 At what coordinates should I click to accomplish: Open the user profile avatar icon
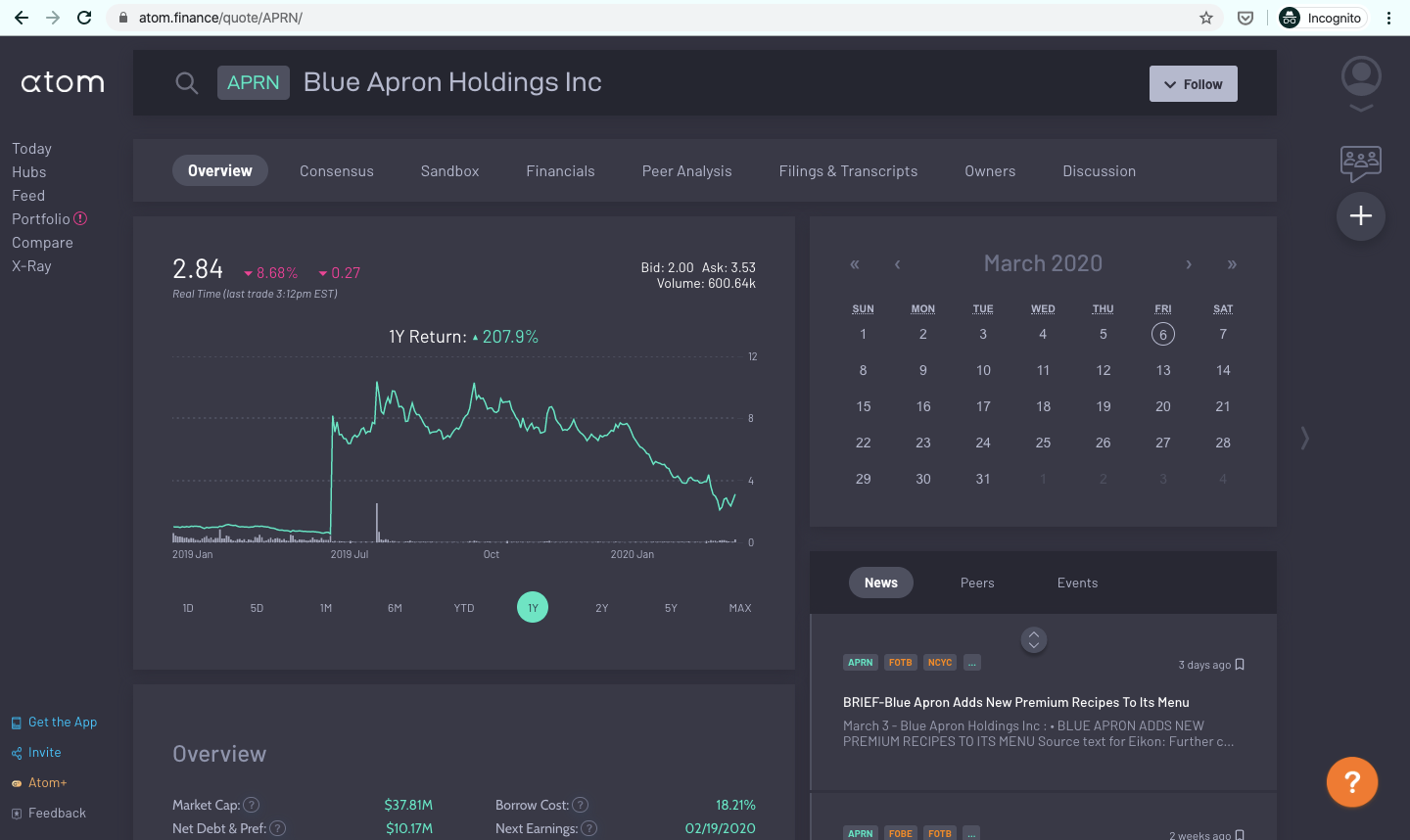pyautogui.click(x=1361, y=75)
